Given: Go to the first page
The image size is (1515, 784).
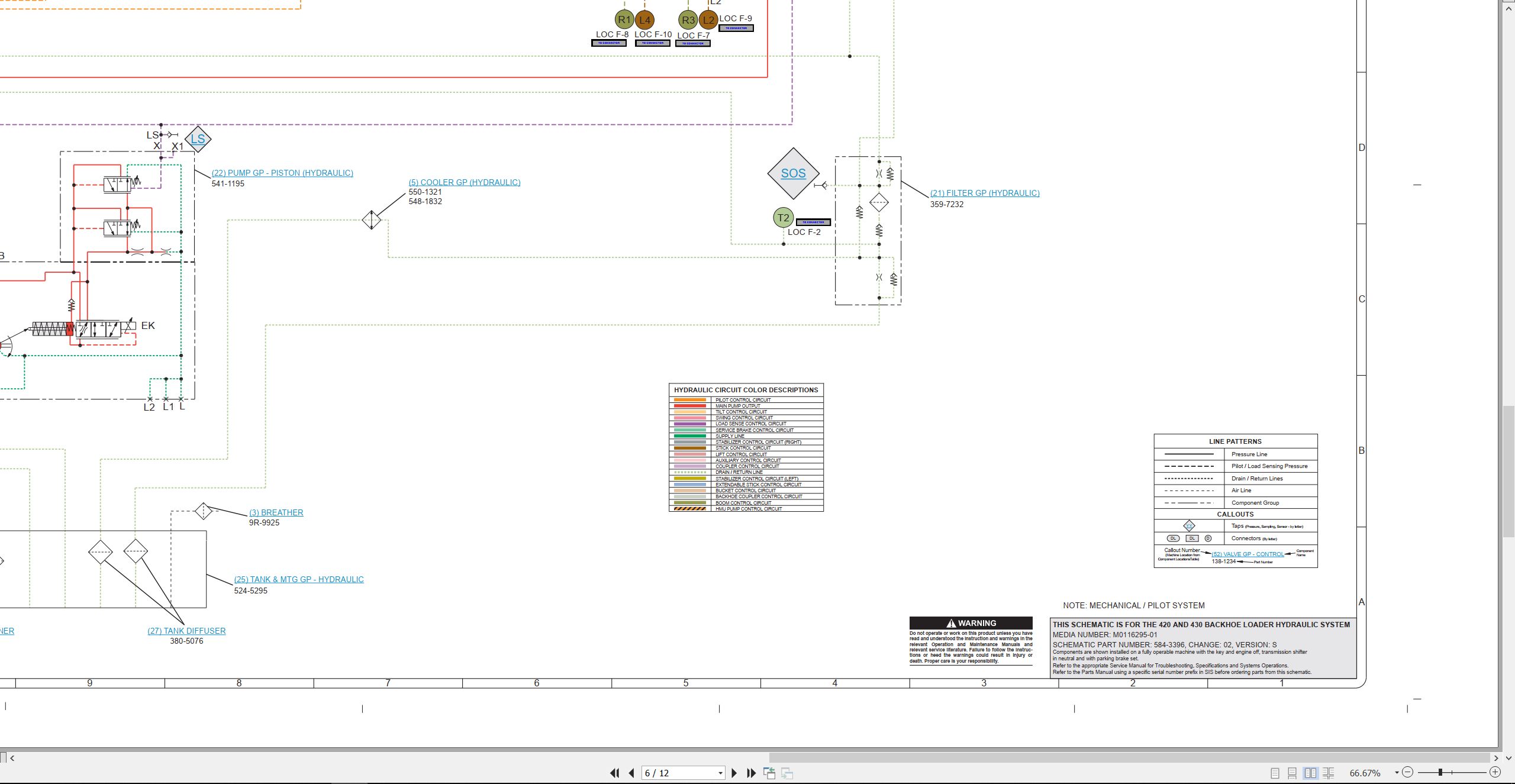Looking at the screenshot, I should [x=614, y=773].
